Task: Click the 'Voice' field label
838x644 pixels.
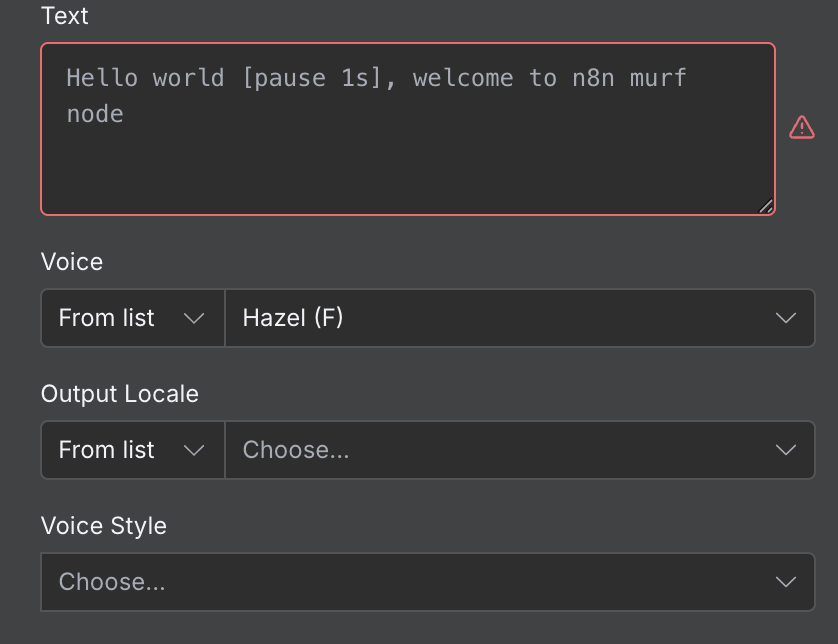Action: click(72, 262)
